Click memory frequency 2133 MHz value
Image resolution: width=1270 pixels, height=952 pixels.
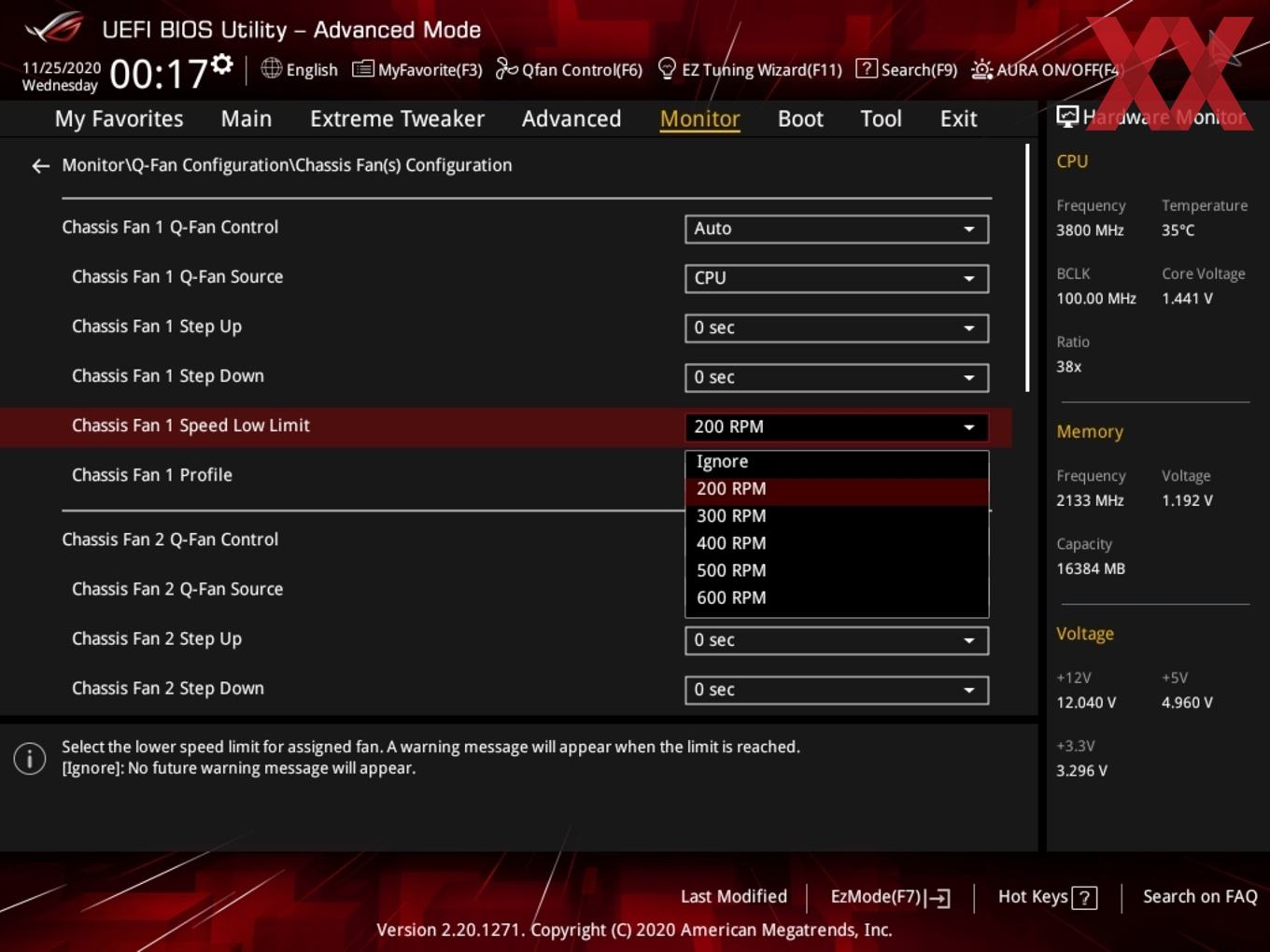coord(1090,500)
